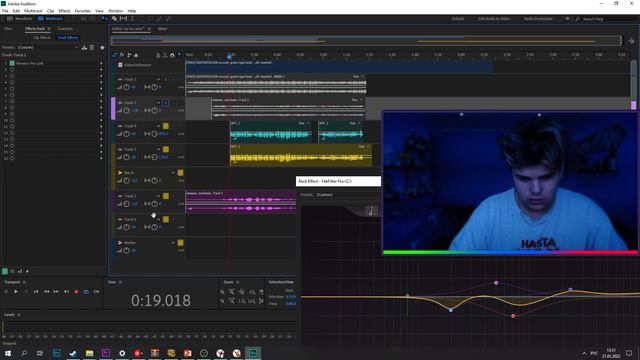Select the Razor tool in the toolbar
This screenshot has height=360, width=640.
point(115,19)
